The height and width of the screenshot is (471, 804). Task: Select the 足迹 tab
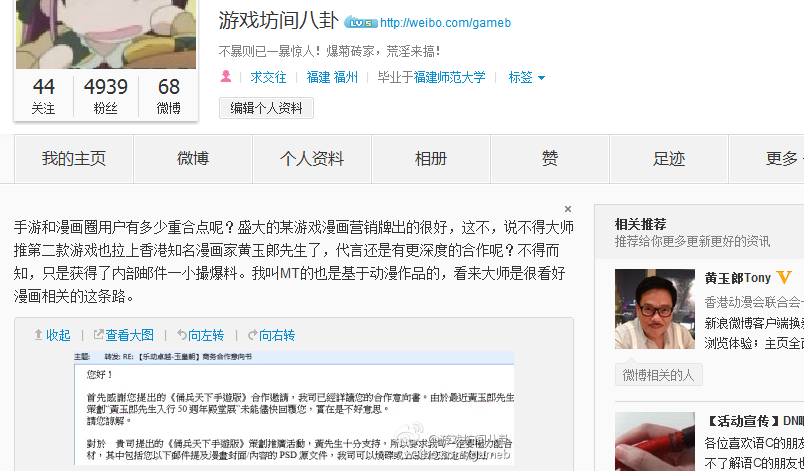[669, 159]
